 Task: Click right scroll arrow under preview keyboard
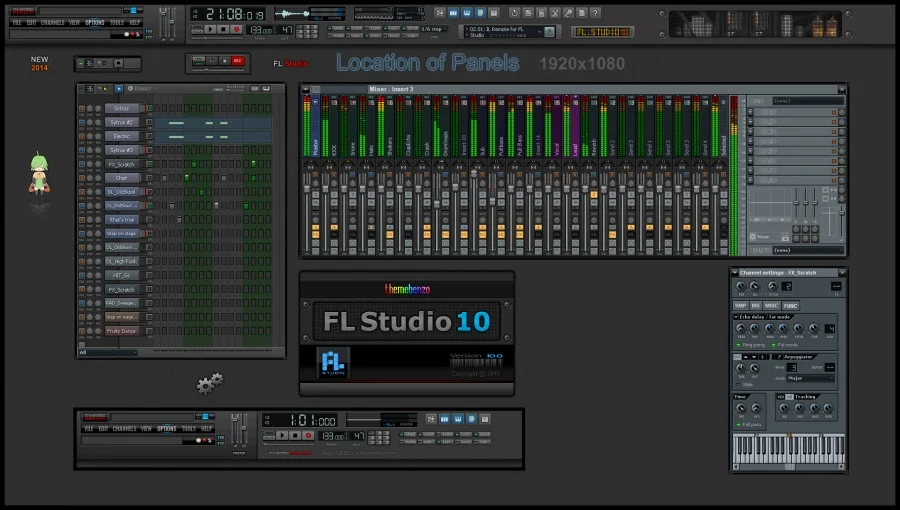tap(841, 466)
